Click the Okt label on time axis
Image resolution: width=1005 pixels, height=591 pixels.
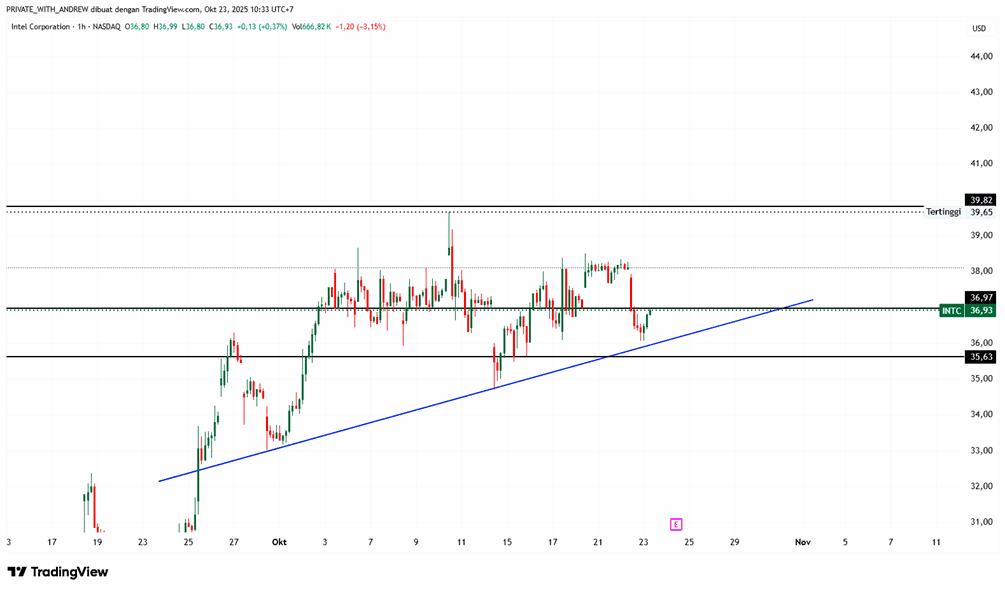pos(280,542)
